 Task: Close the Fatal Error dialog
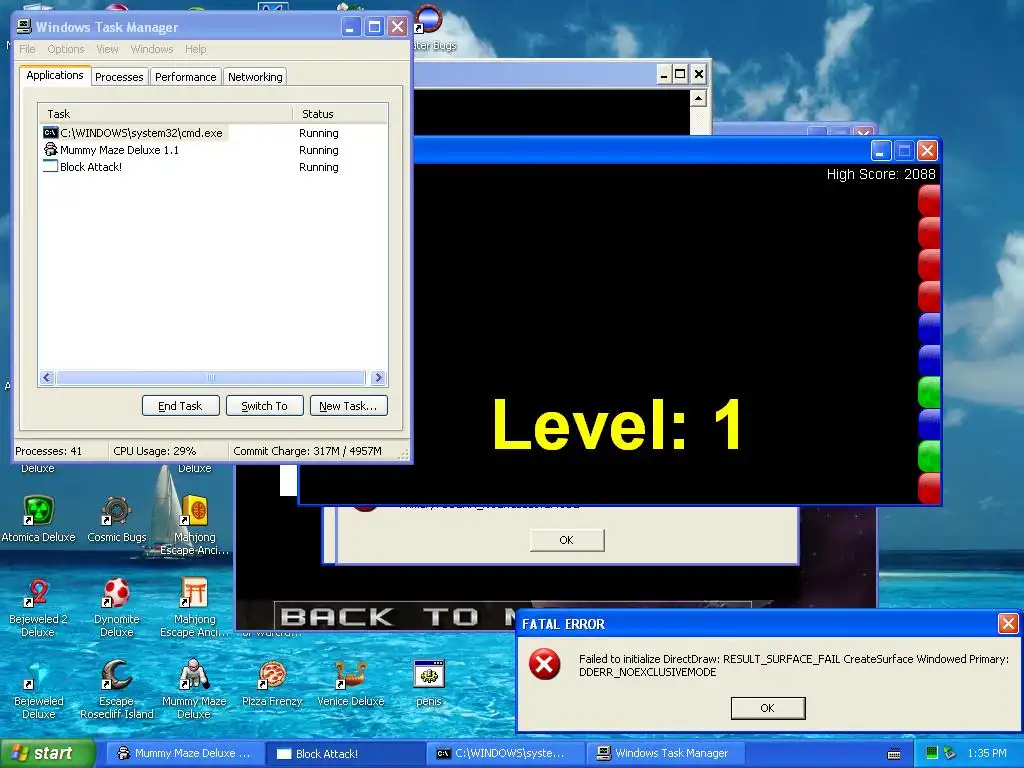click(x=1008, y=623)
